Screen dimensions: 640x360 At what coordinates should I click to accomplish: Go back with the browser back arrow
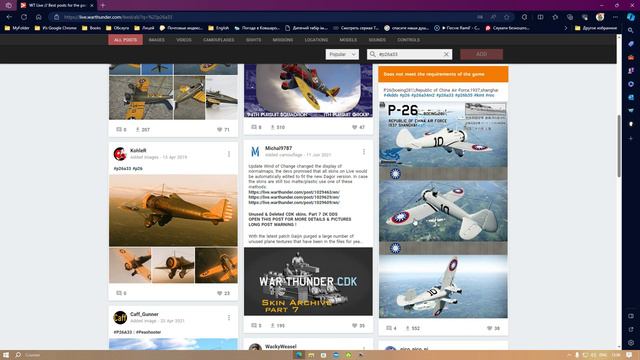click(x=9, y=17)
